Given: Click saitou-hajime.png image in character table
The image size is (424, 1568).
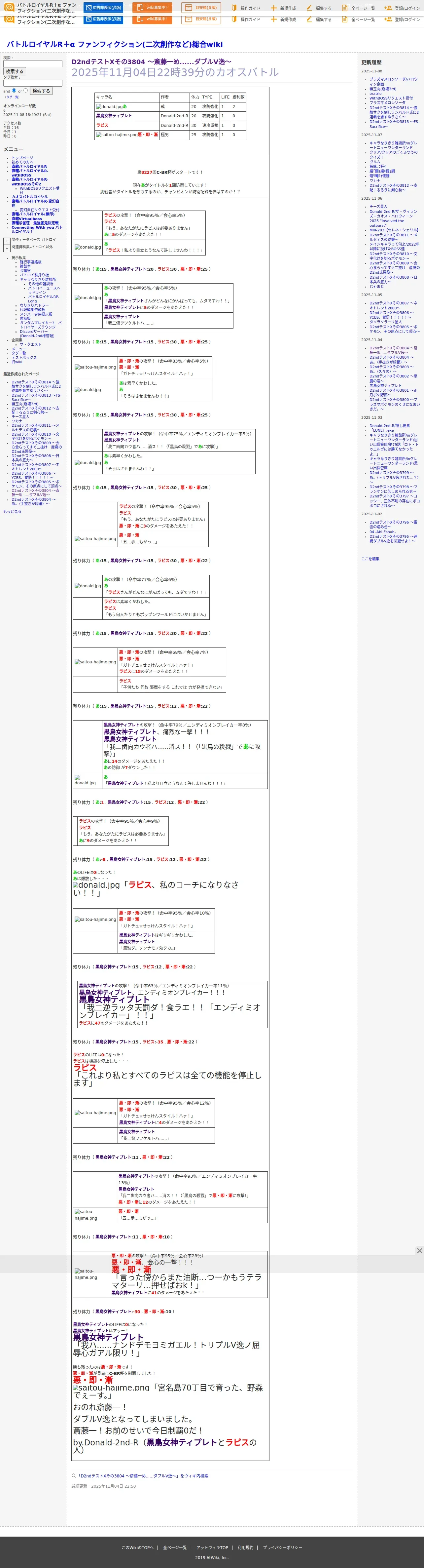Looking at the screenshot, I should [x=116, y=135].
